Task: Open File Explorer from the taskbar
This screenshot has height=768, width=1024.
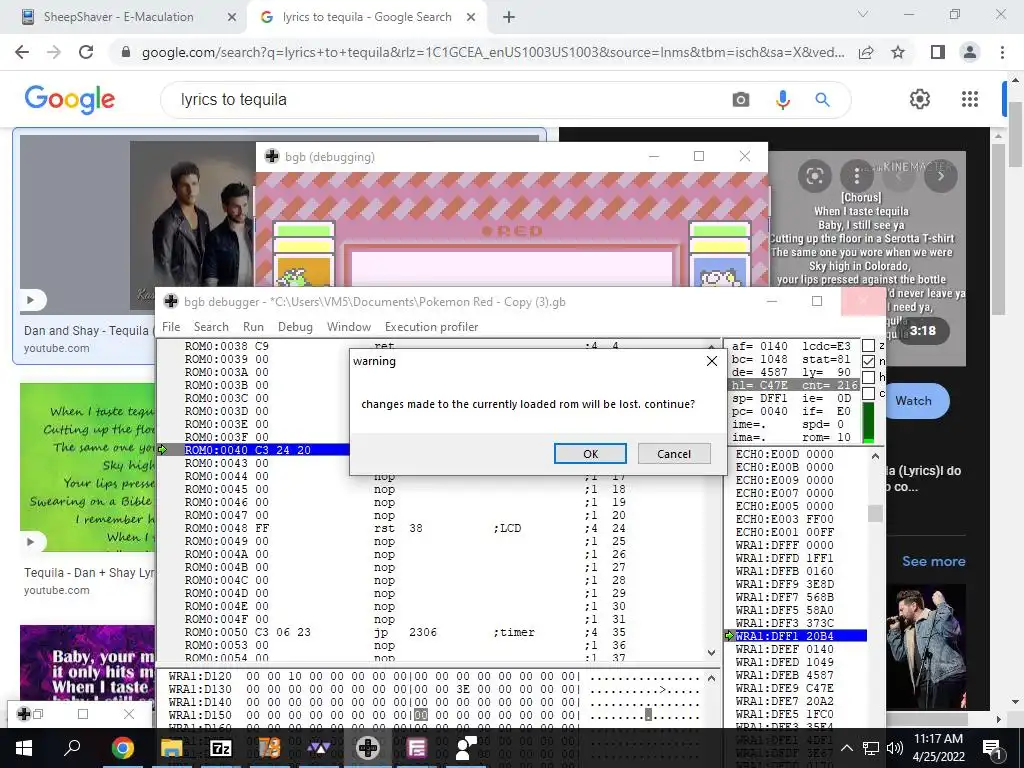Action: tap(171, 748)
